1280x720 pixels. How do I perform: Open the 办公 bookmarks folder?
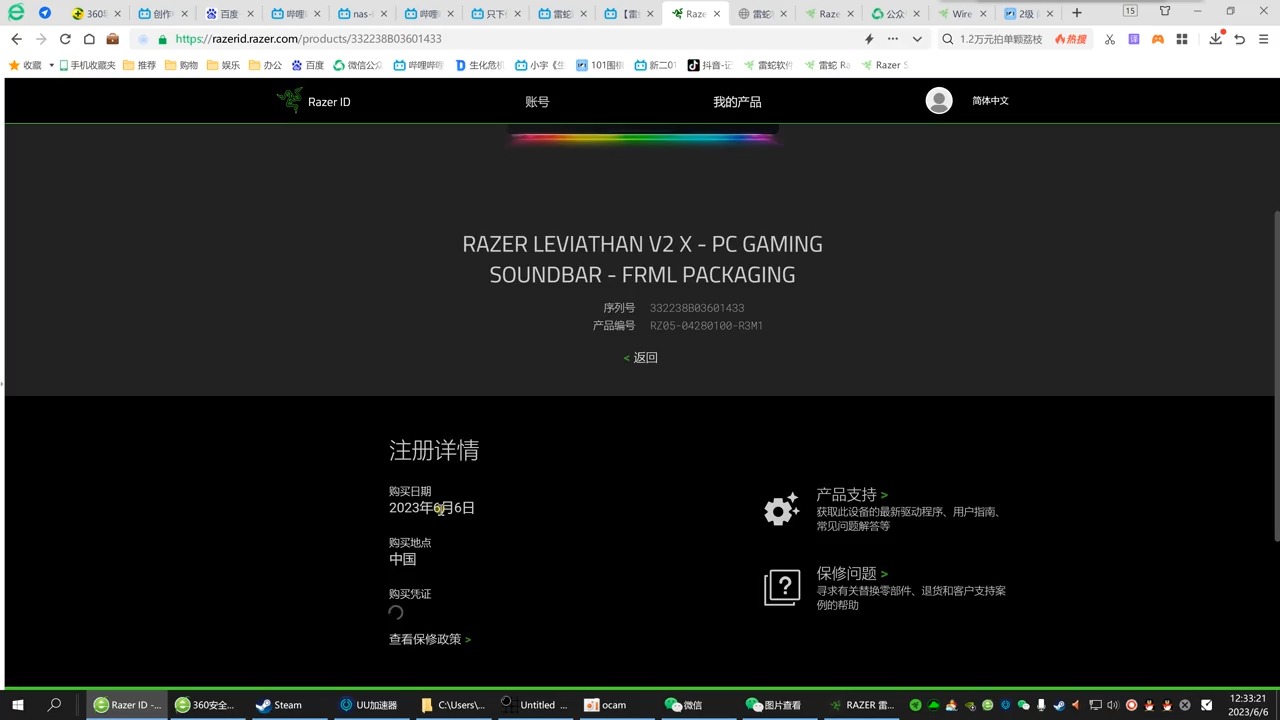click(x=266, y=65)
